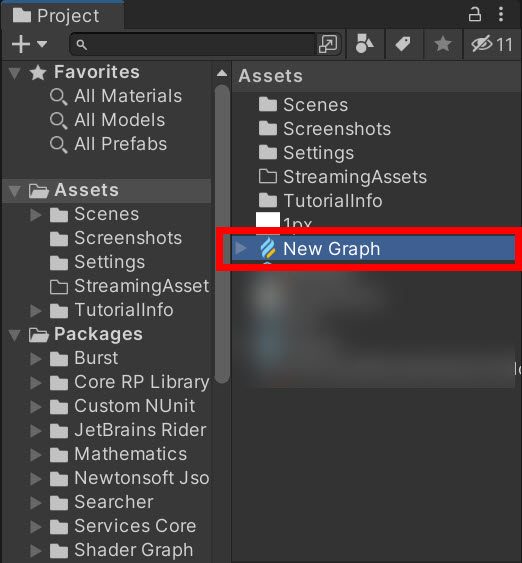Open the Project panel three-dot menu

coord(501,15)
